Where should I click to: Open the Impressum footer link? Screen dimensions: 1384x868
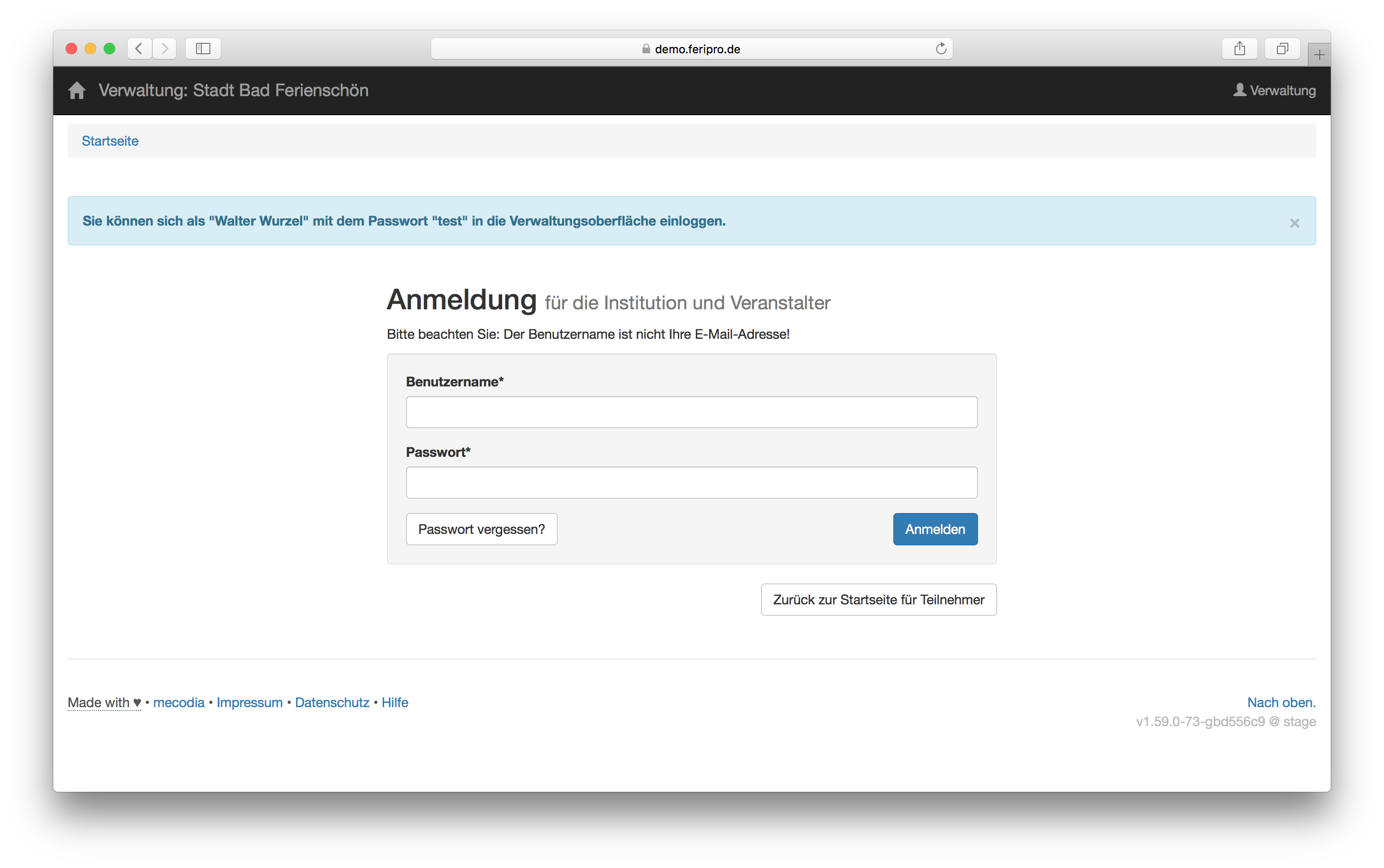pos(249,703)
